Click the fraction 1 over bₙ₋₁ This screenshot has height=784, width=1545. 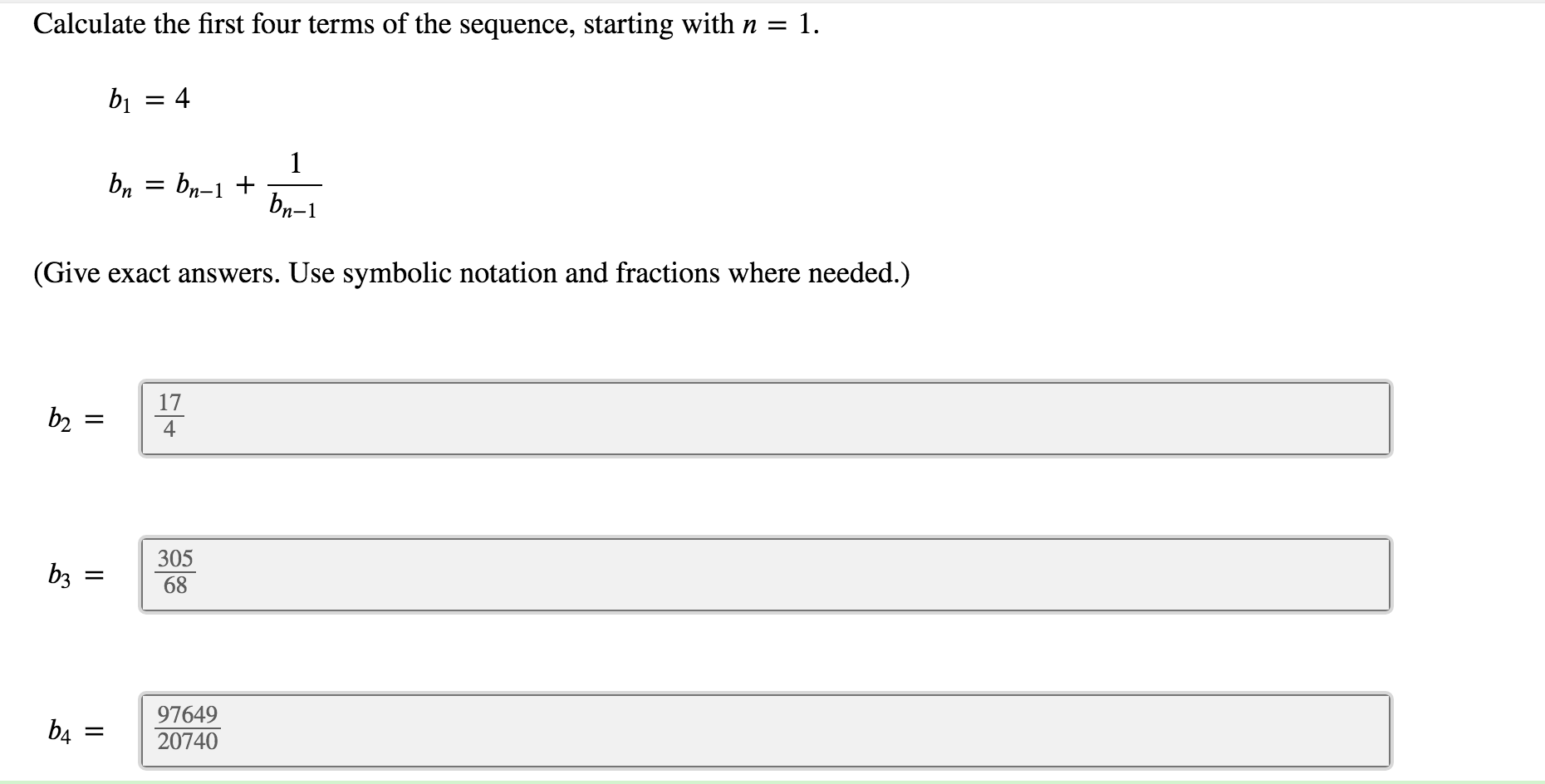tap(295, 184)
